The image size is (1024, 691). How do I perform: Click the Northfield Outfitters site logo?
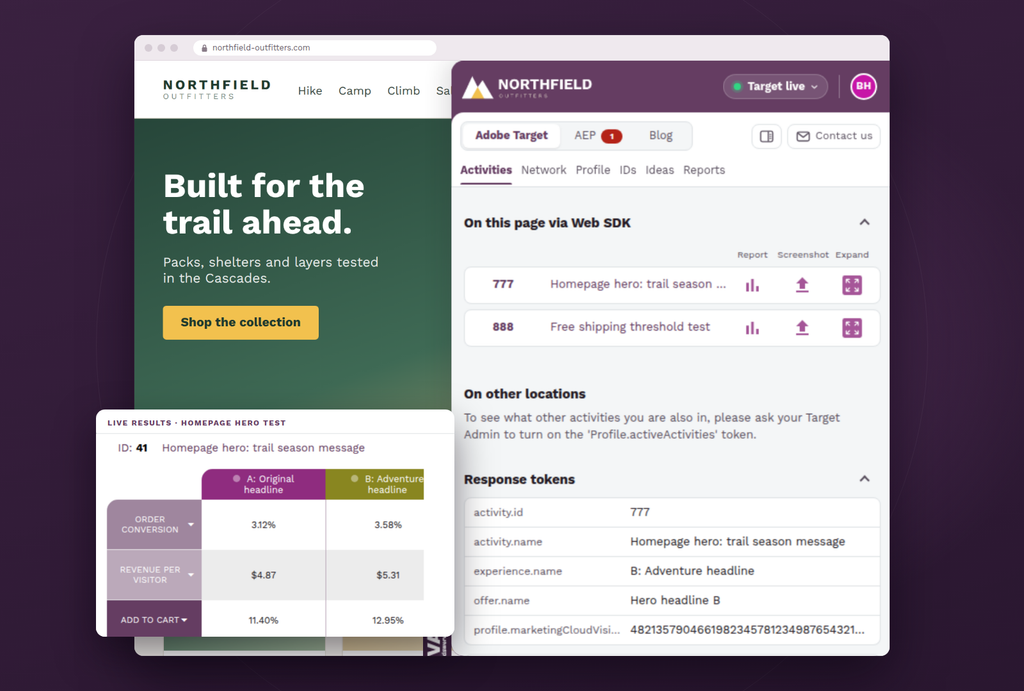(x=217, y=89)
